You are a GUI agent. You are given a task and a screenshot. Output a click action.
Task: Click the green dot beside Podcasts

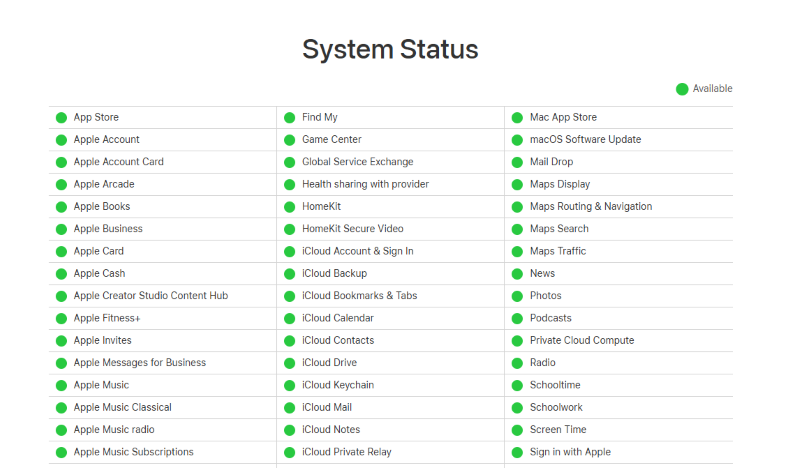517,318
